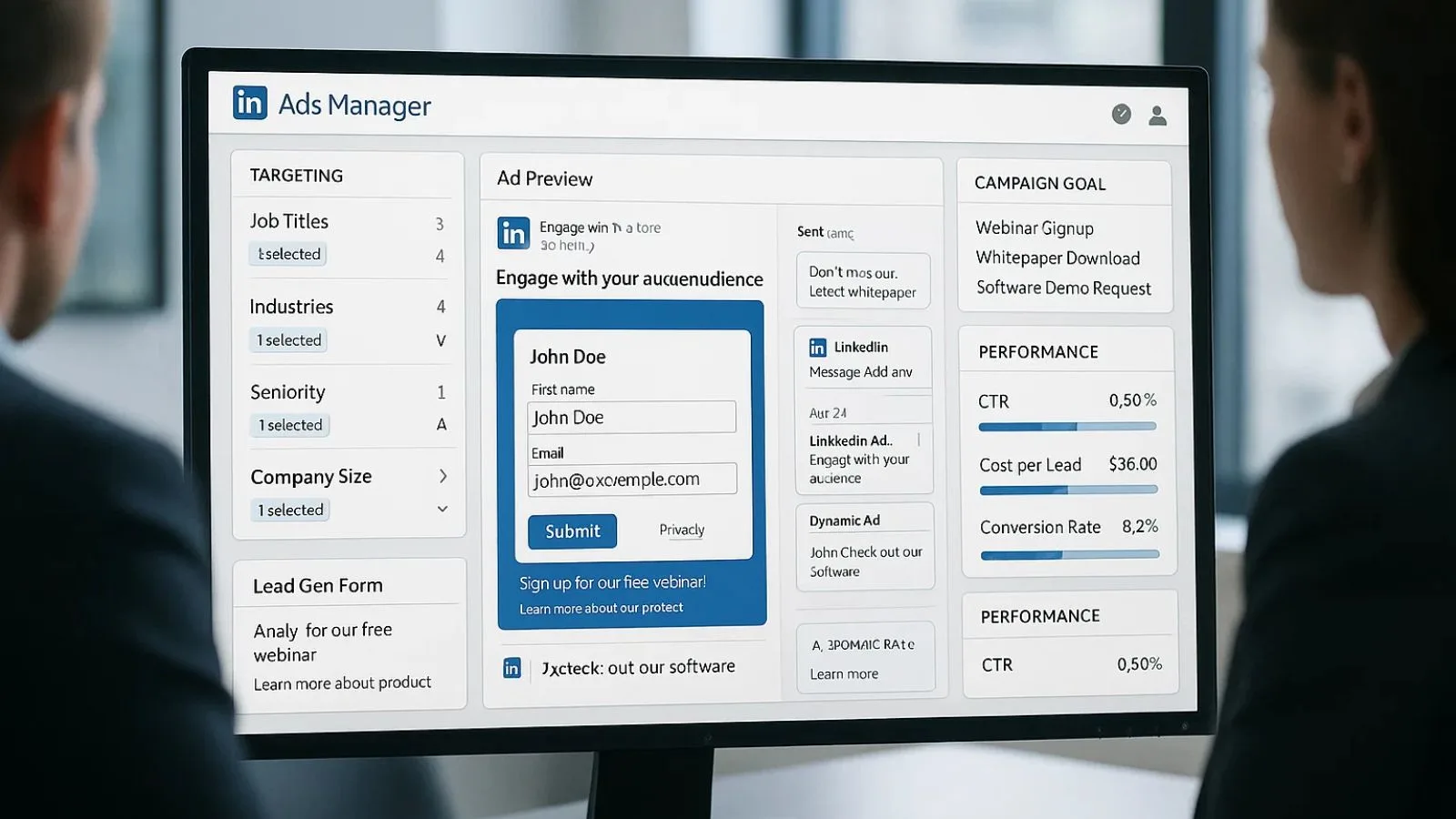Click 'Sign up for our free webinar!' text
Image resolution: width=1456 pixels, height=819 pixels.
(x=612, y=582)
